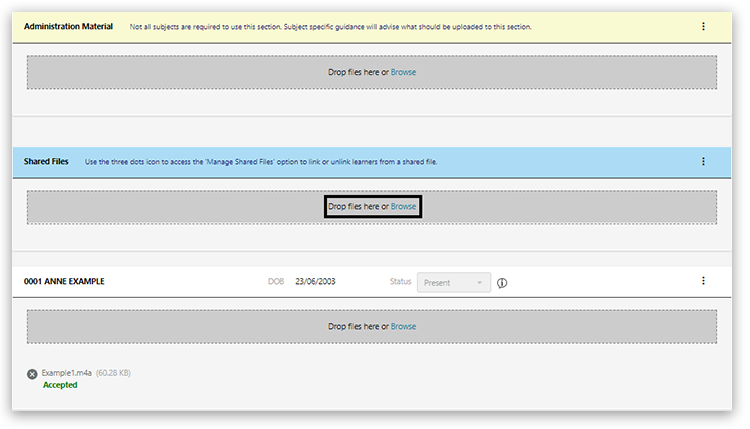Click the green Accepted status label
This screenshot has height=429, width=750.
tap(60, 385)
